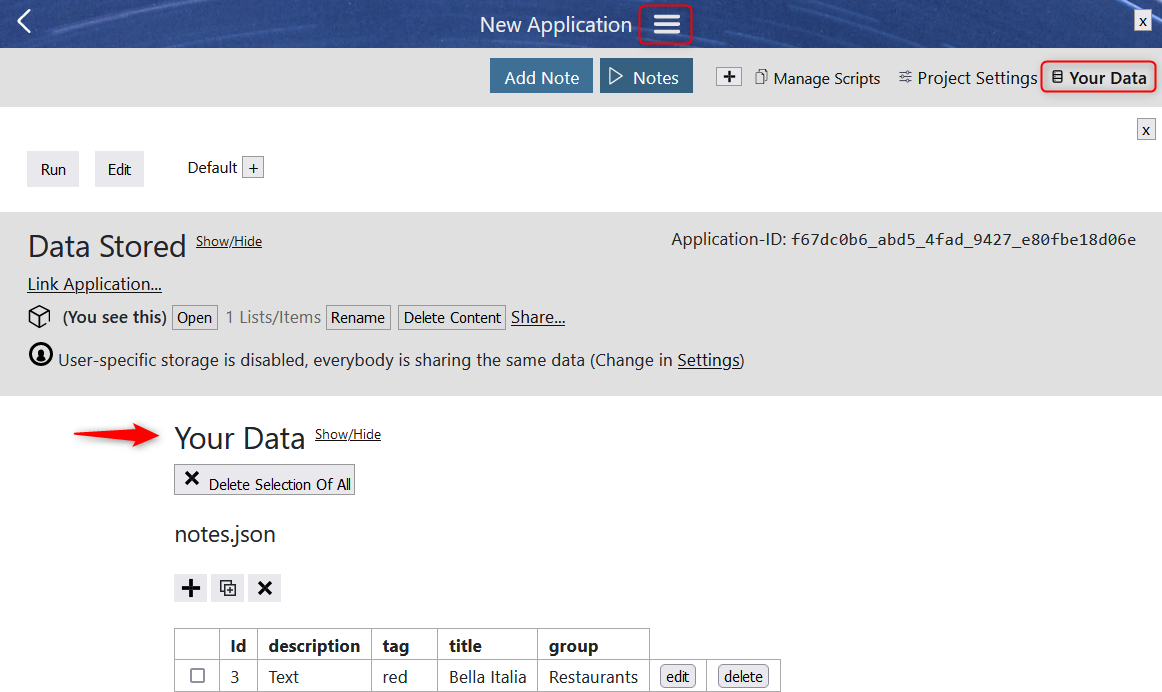This screenshot has height=692, width=1162.
Task: Edit the Bella Italia entry
Action: point(677,676)
